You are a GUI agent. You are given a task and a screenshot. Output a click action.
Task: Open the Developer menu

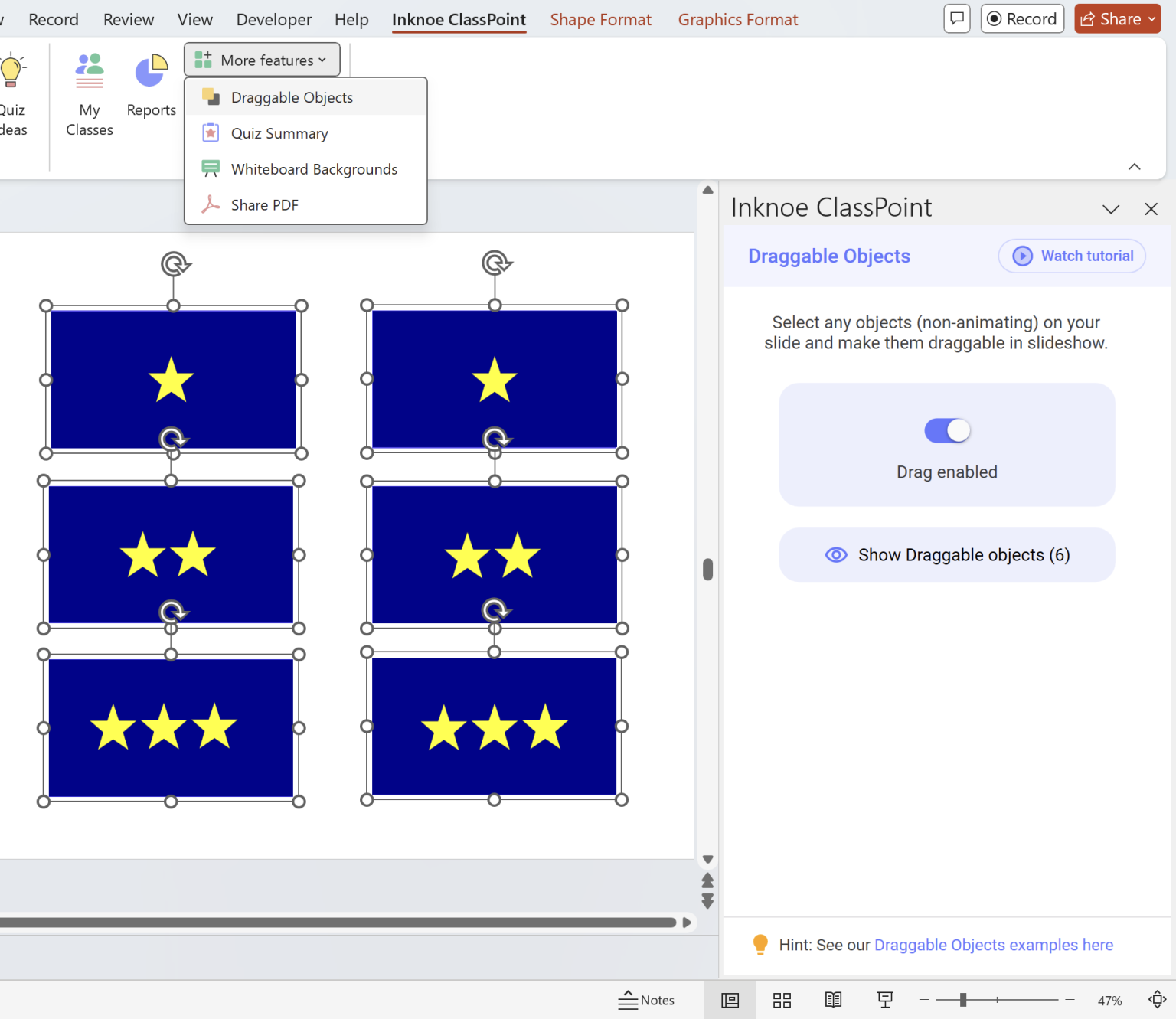click(273, 19)
